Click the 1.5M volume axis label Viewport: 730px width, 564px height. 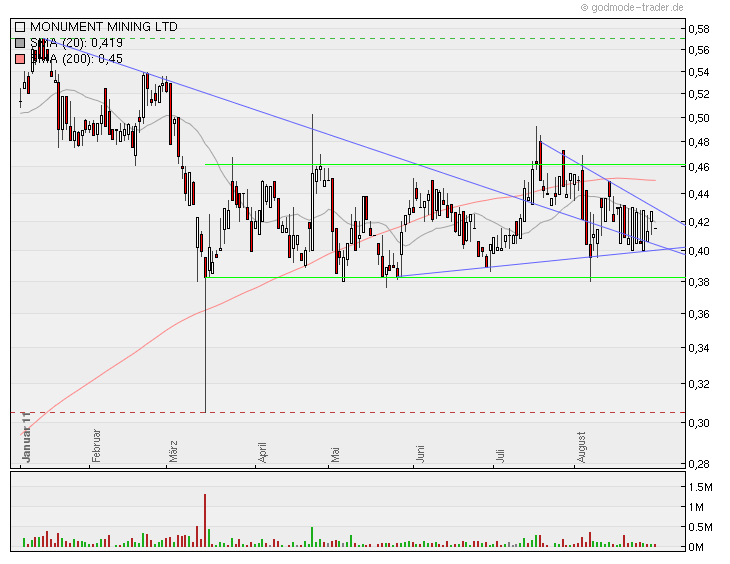[x=700, y=487]
